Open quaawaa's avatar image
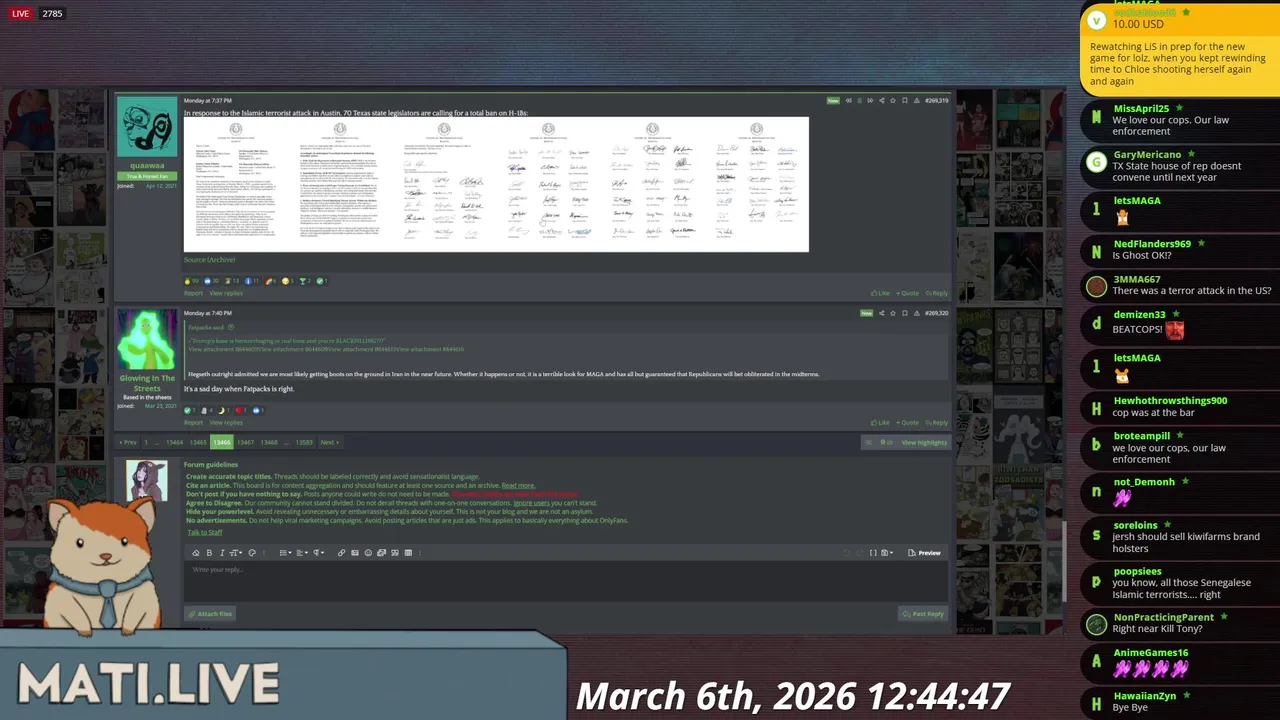1280x720 pixels. tap(147, 127)
